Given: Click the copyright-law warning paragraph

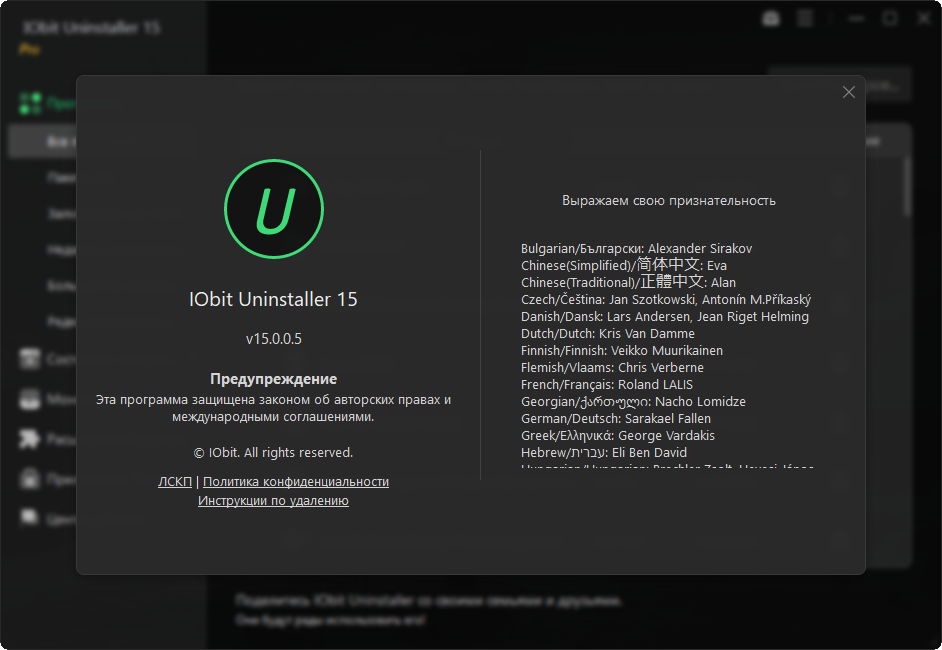Looking at the screenshot, I should pos(273,408).
